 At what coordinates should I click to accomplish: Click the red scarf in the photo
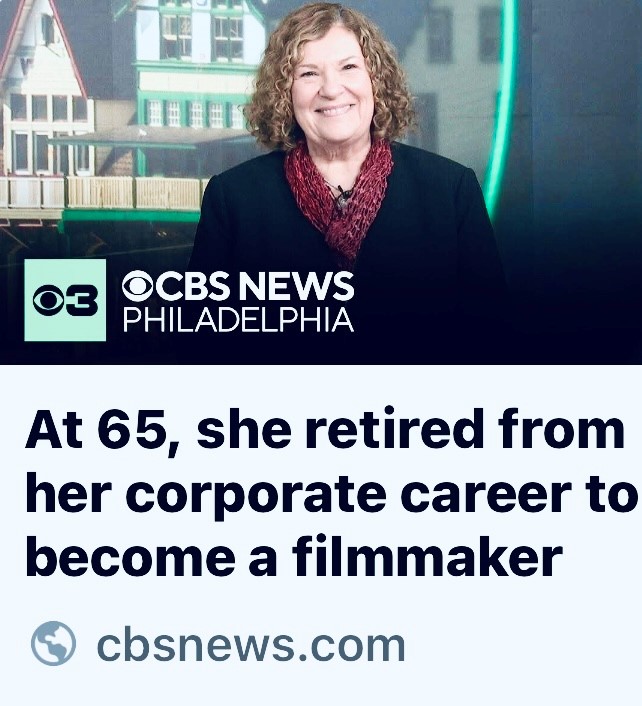pos(338,195)
